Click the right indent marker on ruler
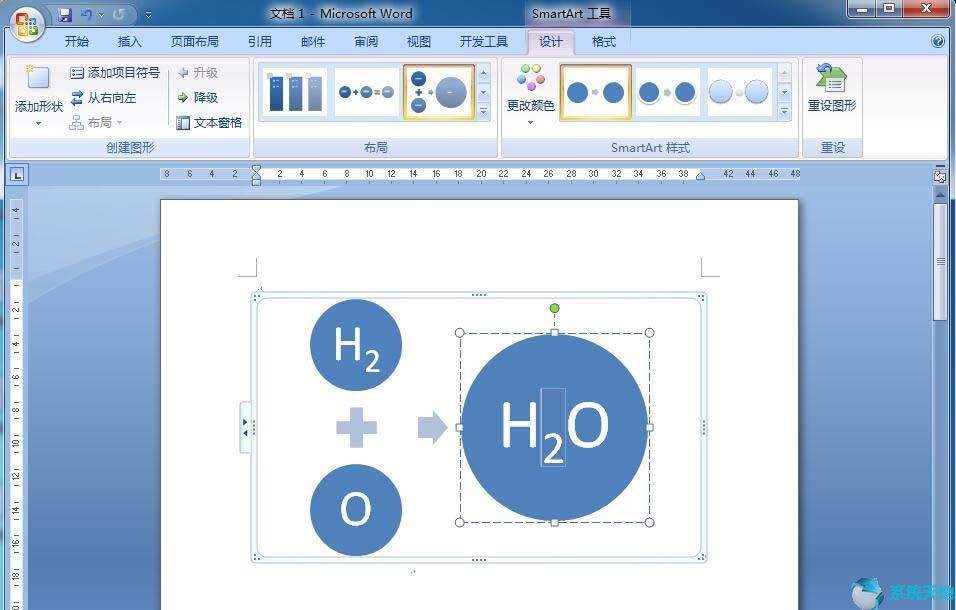The width and height of the screenshot is (956, 610). tap(701, 176)
